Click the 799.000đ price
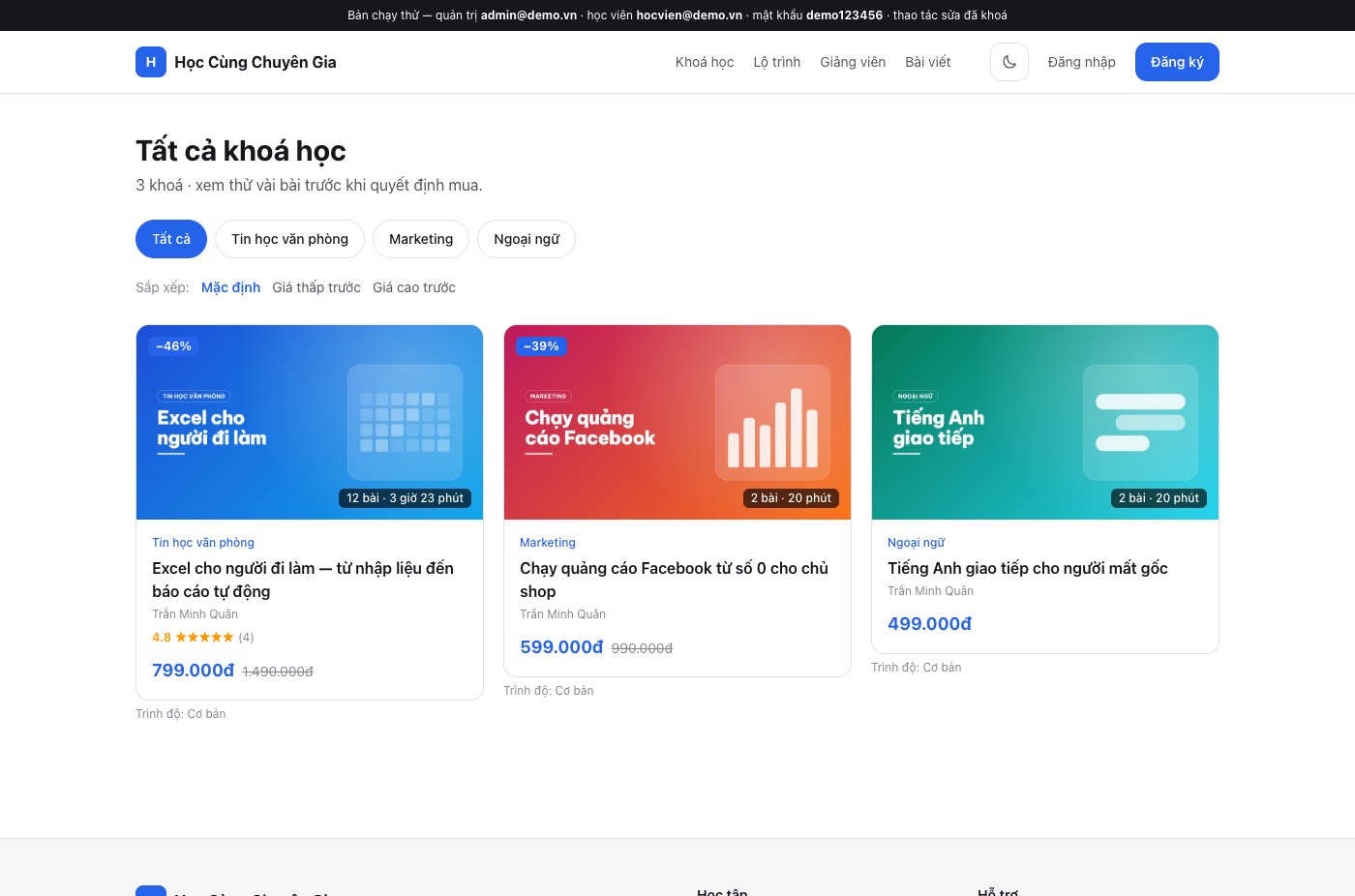1355x896 pixels. pos(194,671)
